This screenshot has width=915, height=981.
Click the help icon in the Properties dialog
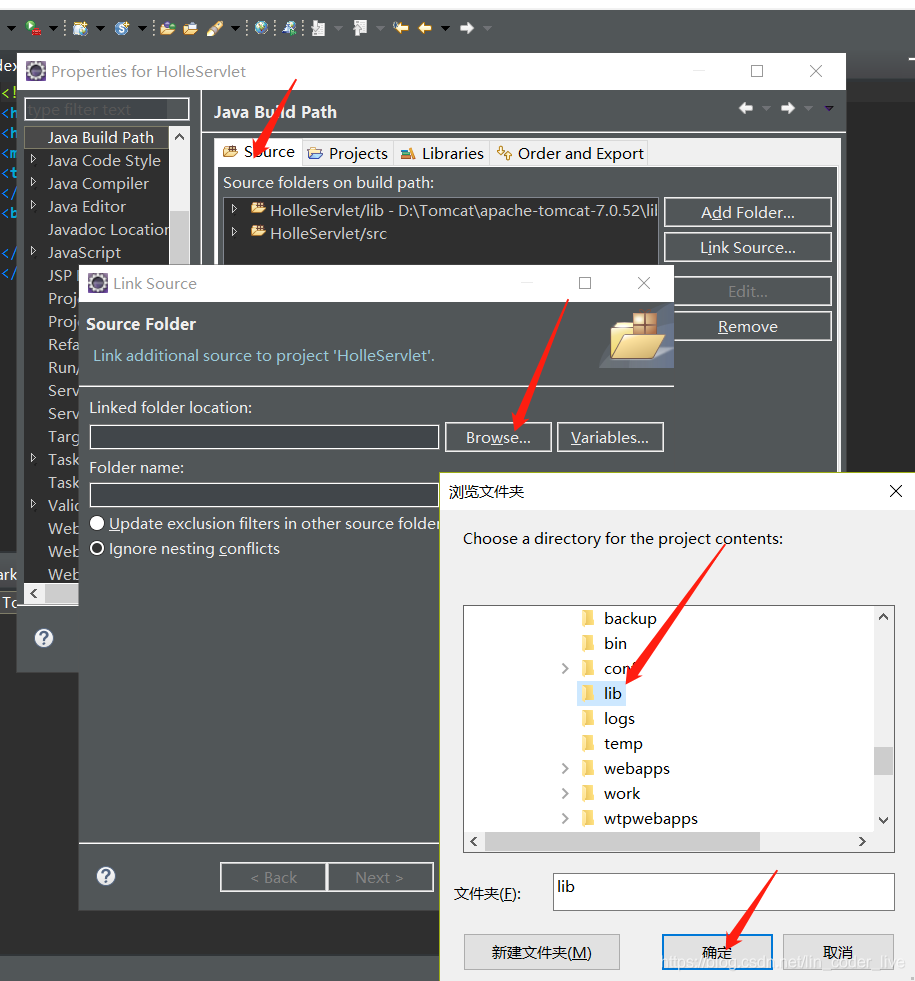pos(44,638)
